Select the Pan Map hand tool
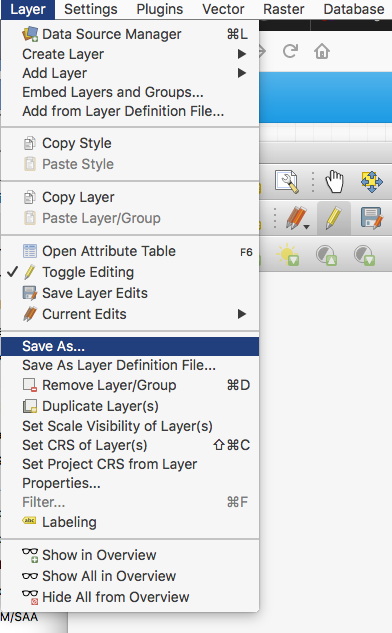 tap(334, 182)
